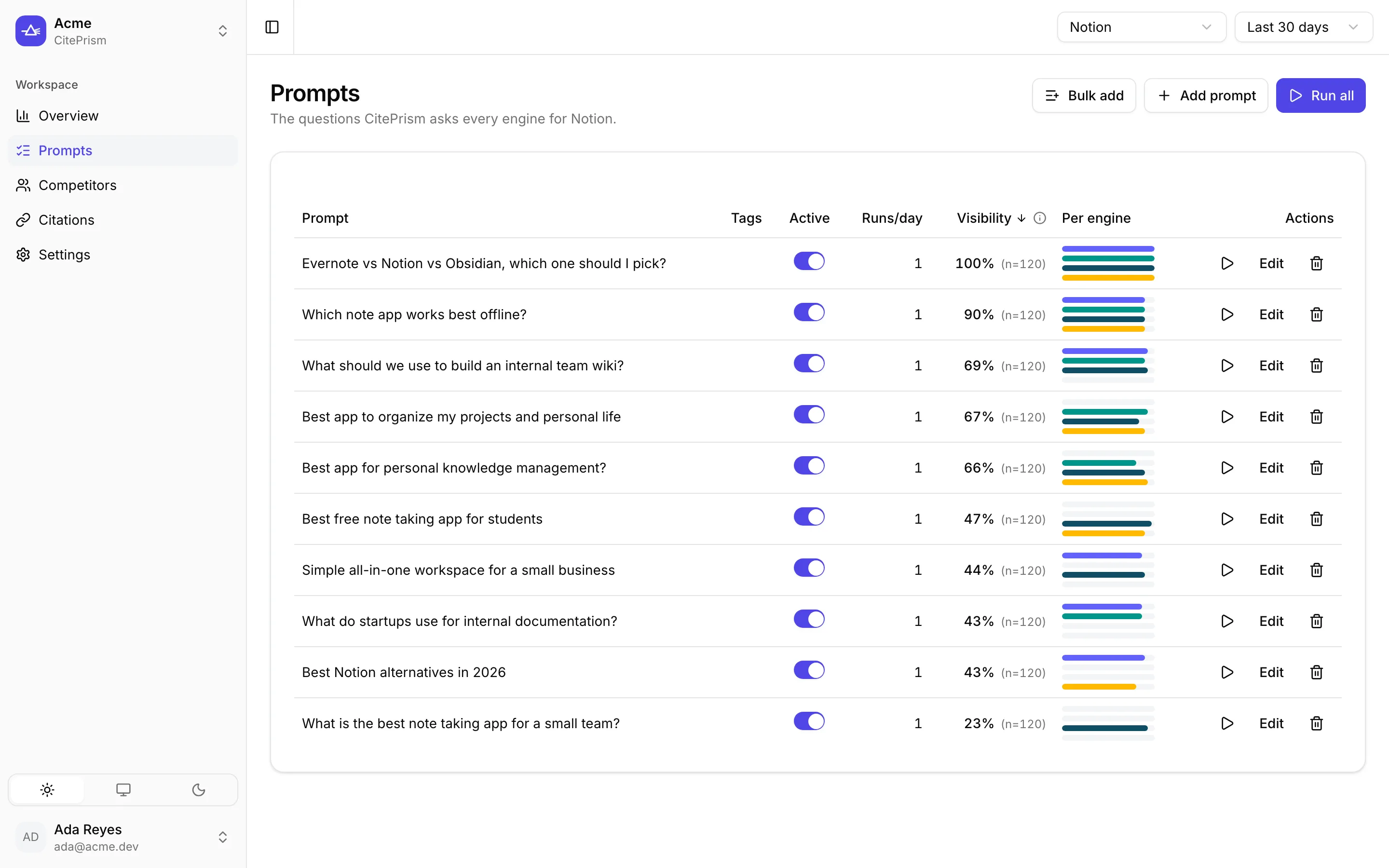Toggle active for free note taking app for students

pyautogui.click(x=809, y=516)
